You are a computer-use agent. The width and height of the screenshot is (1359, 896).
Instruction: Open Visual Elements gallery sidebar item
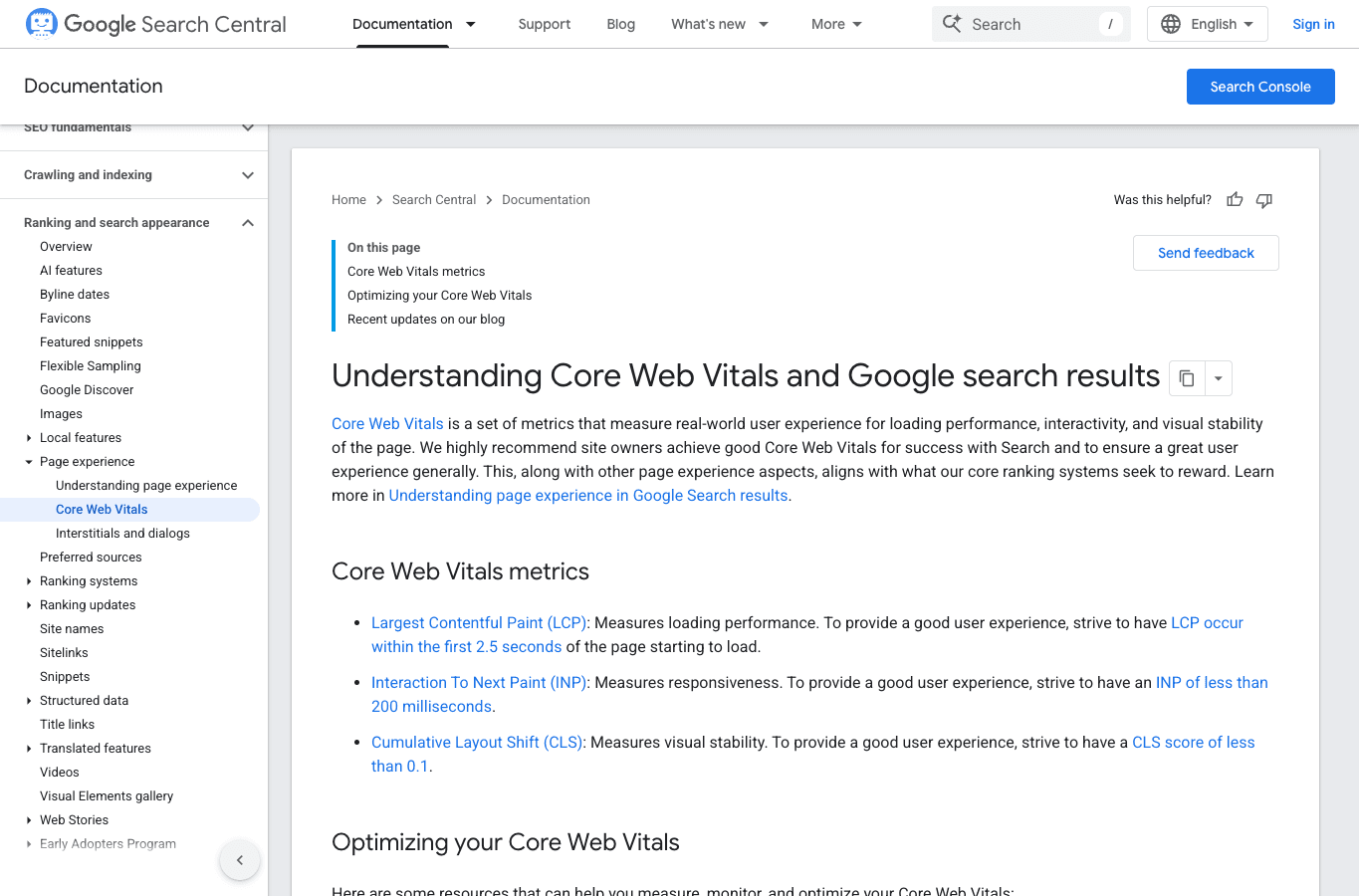[107, 796]
